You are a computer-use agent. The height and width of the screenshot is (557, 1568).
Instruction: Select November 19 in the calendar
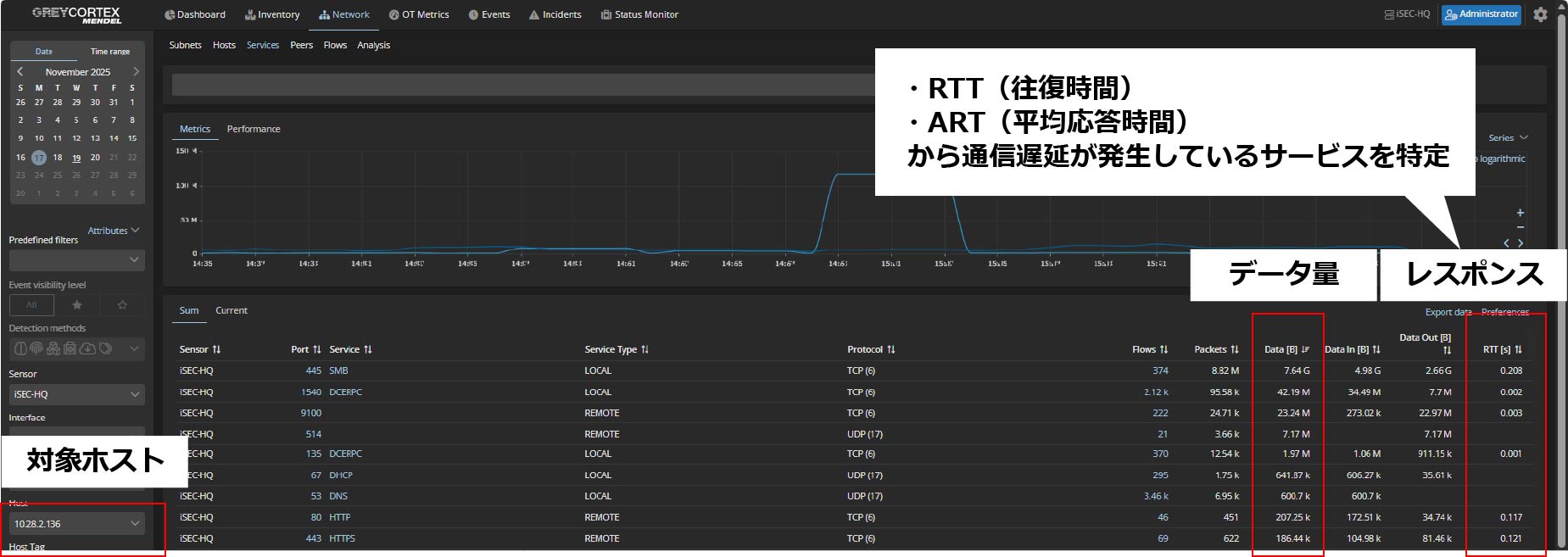(76, 158)
